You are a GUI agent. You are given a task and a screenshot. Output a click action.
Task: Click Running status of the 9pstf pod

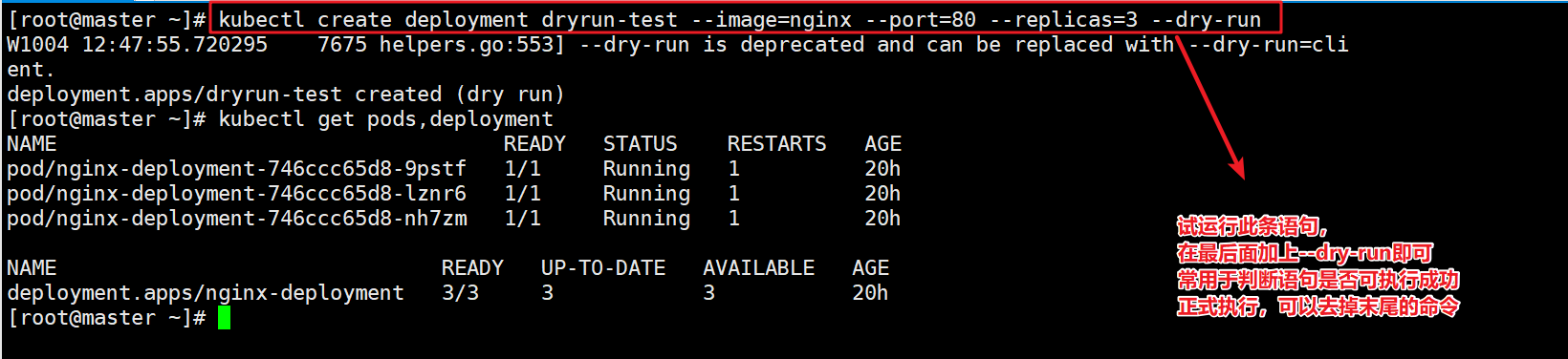click(x=646, y=169)
